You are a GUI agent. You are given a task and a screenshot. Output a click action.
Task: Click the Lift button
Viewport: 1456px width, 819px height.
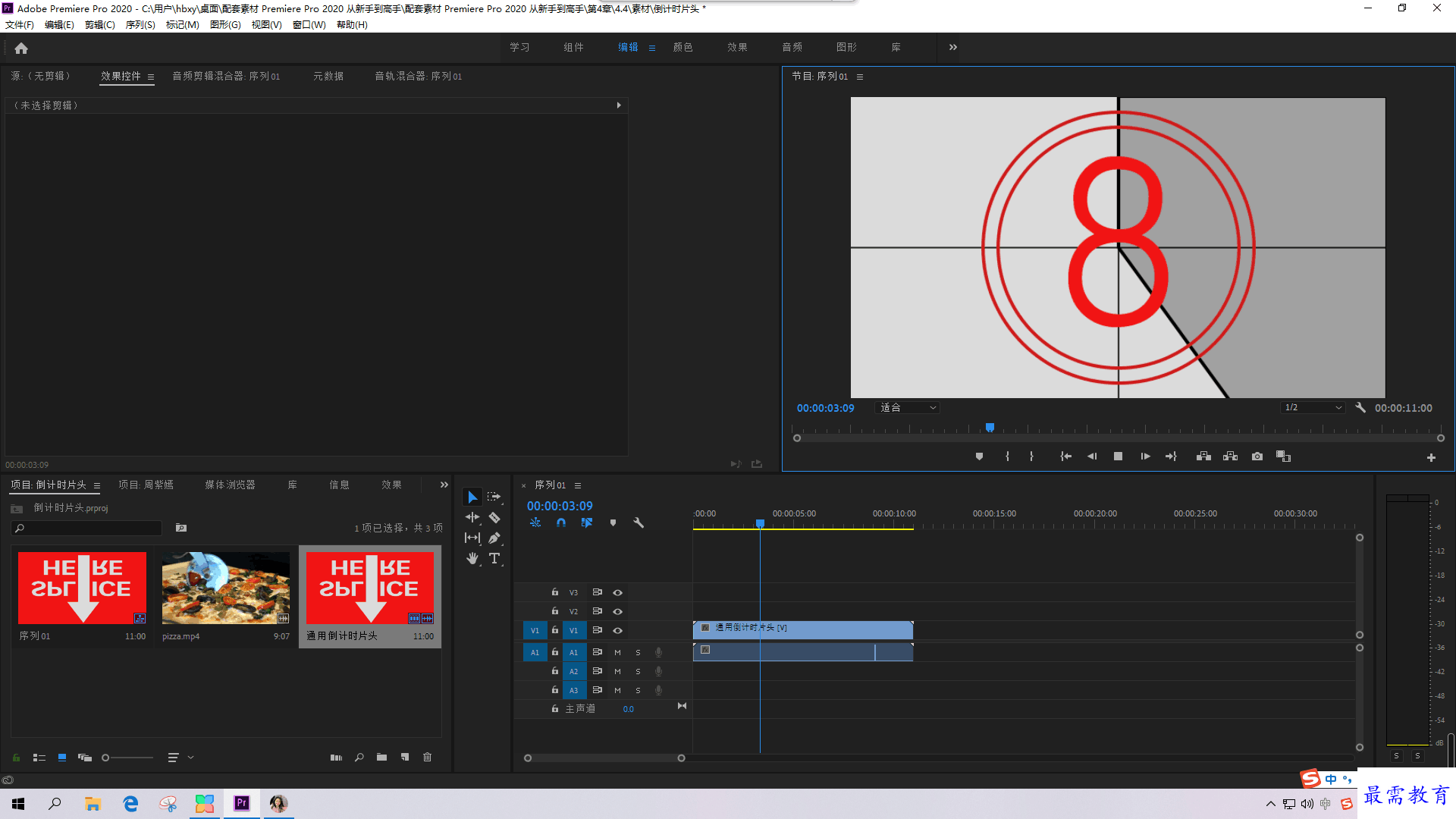click(x=1203, y=457)
